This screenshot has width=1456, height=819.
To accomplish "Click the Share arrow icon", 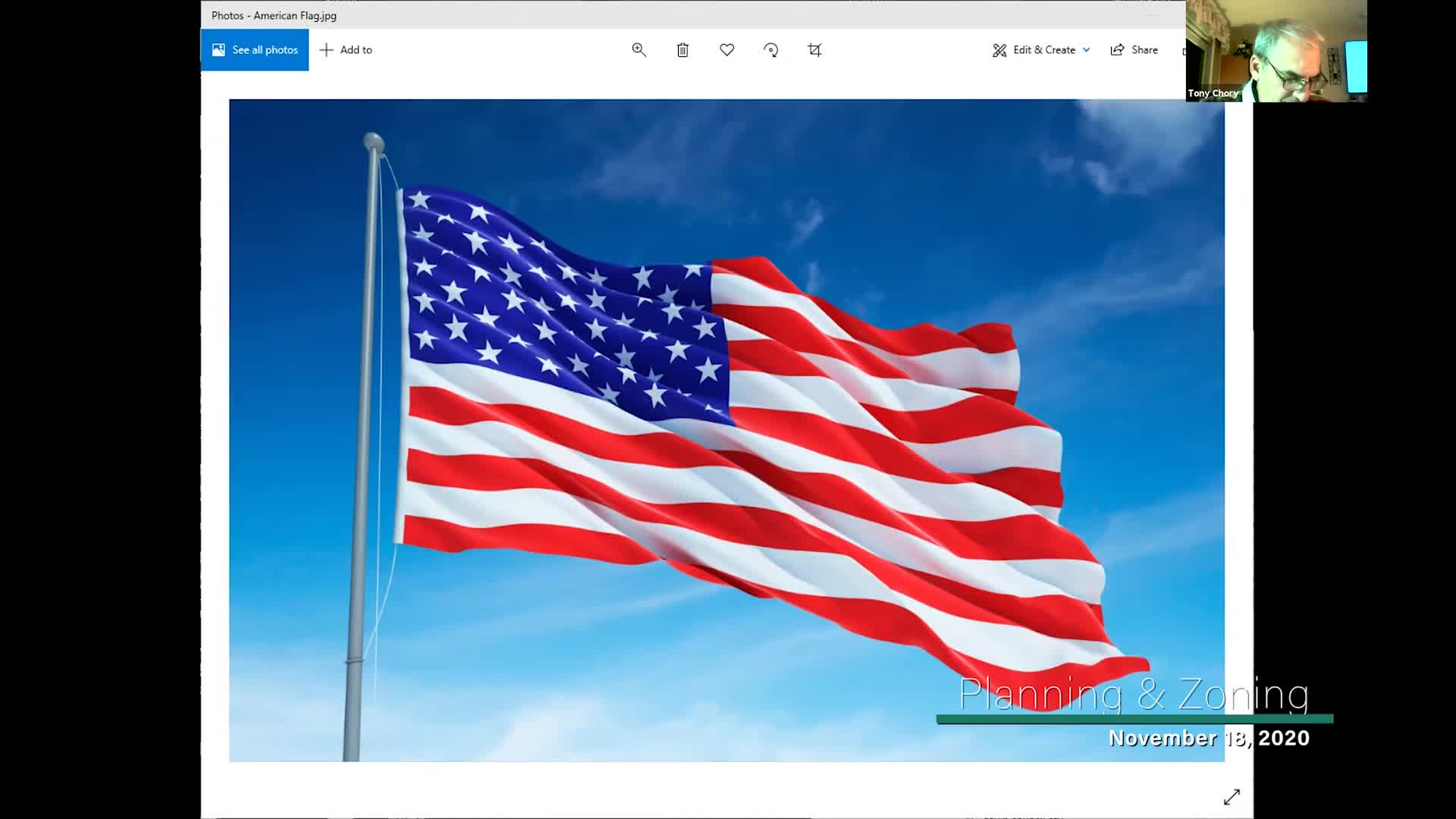I will tap(1117, 50).
